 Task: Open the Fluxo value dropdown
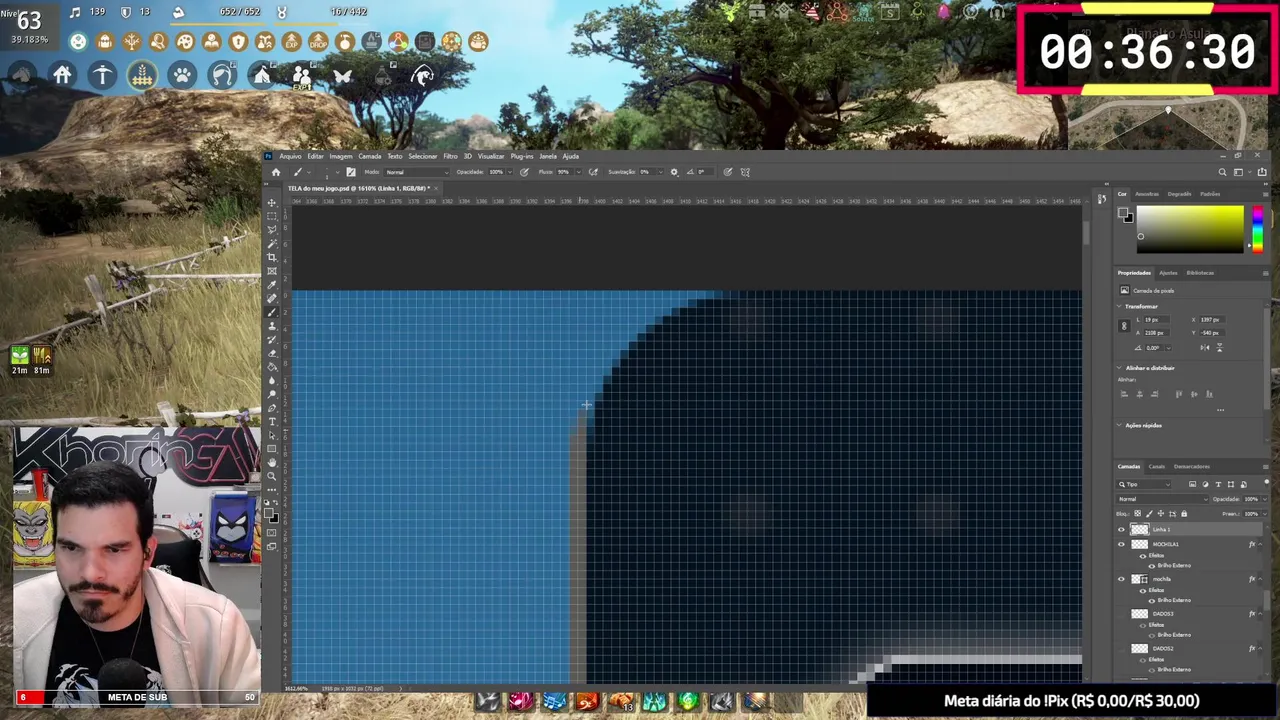click(x=578, y=172)
